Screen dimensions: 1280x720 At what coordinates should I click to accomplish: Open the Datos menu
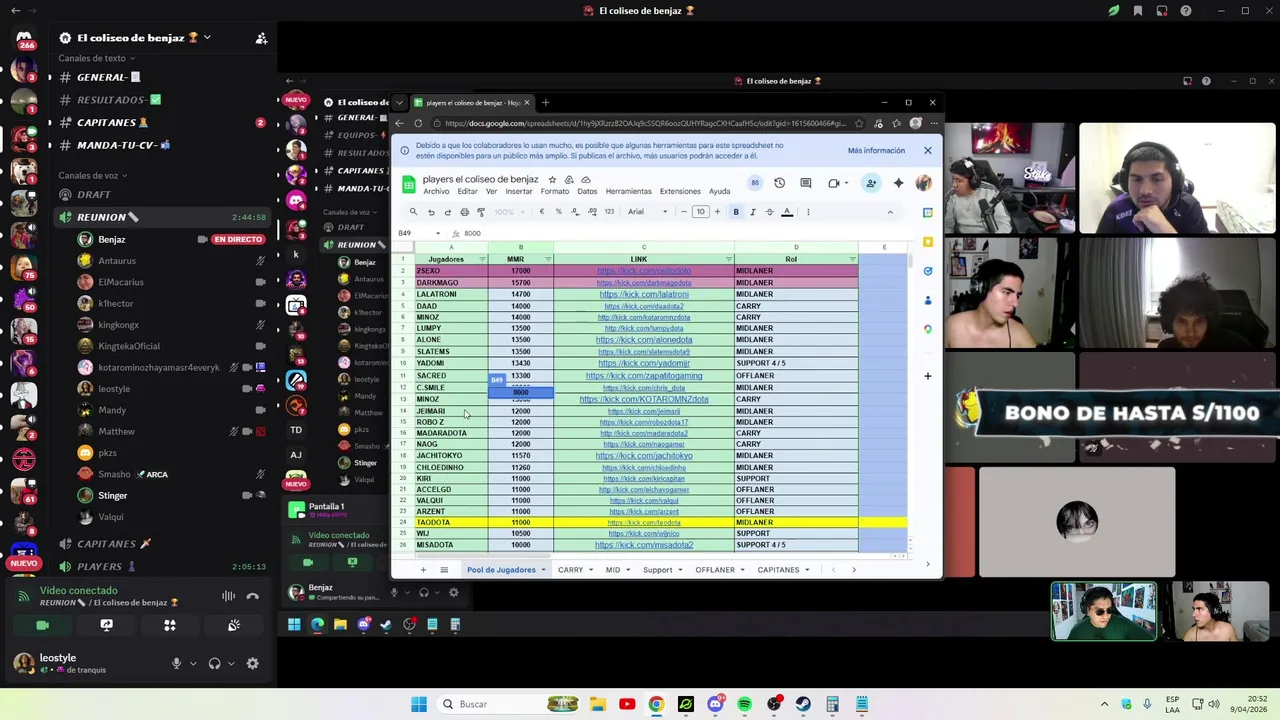(x=587, y=192)
